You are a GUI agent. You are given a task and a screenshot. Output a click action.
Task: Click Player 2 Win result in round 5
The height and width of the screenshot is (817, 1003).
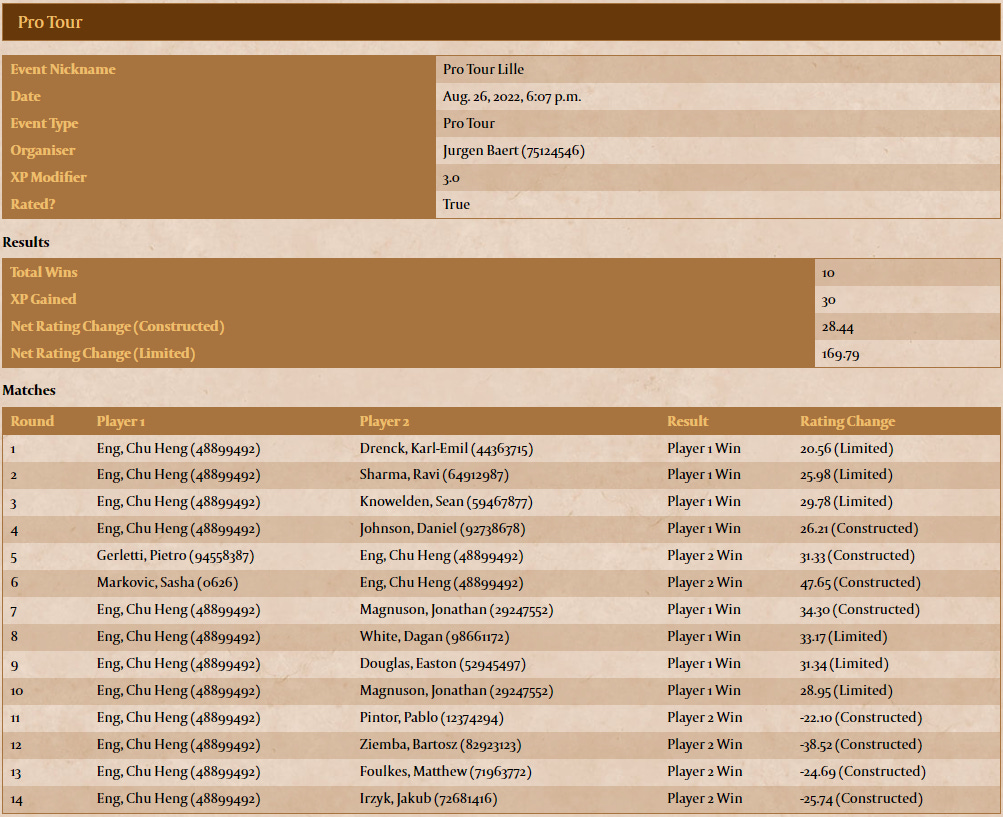pos(705,555)
